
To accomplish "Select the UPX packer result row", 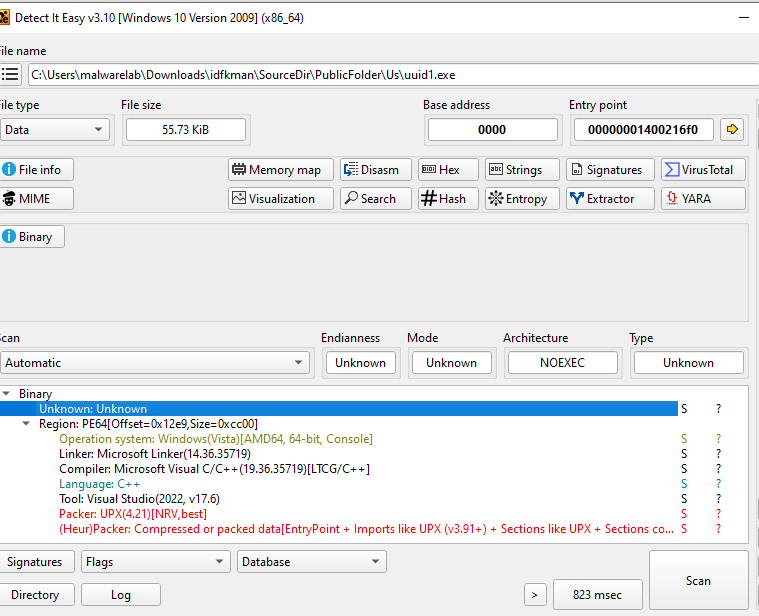I will [133, 514].
